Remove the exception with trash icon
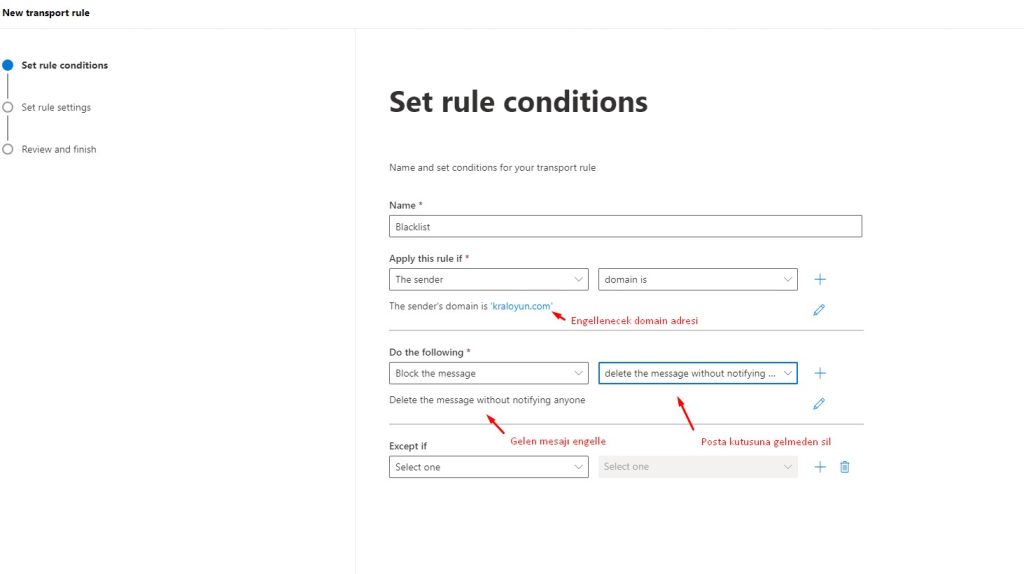 pos(844,467)
